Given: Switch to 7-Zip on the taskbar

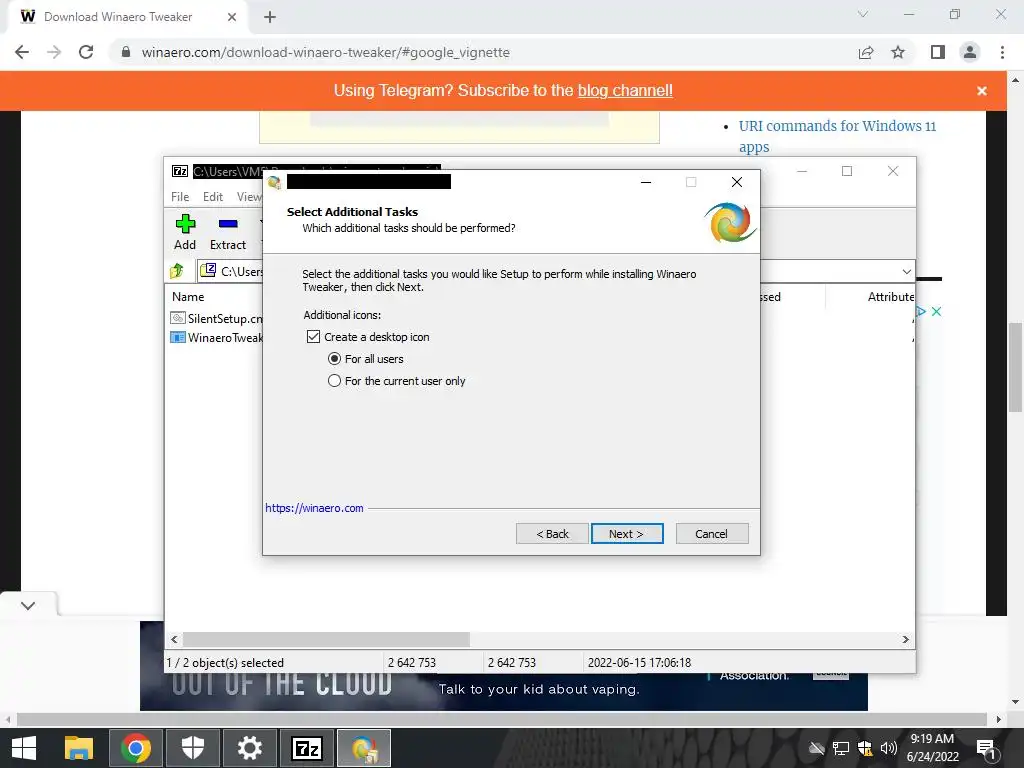Looking at the screenshot, I should point(307,748).
